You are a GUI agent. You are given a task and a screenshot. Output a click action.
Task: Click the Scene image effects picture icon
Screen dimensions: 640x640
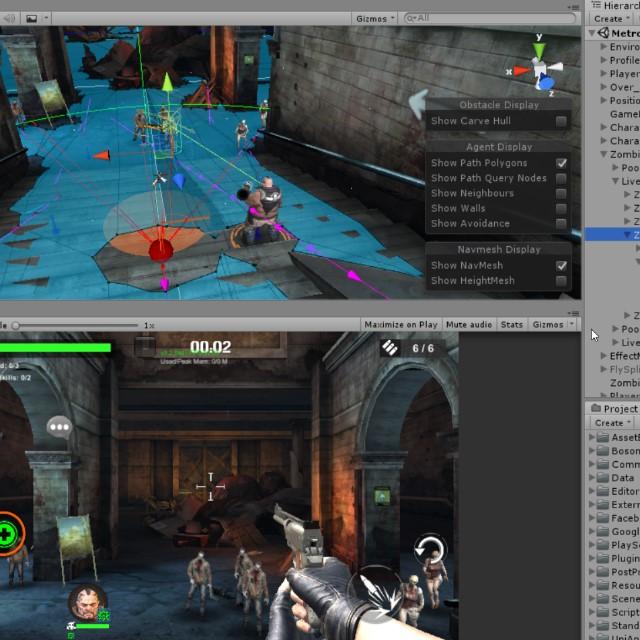32,18
